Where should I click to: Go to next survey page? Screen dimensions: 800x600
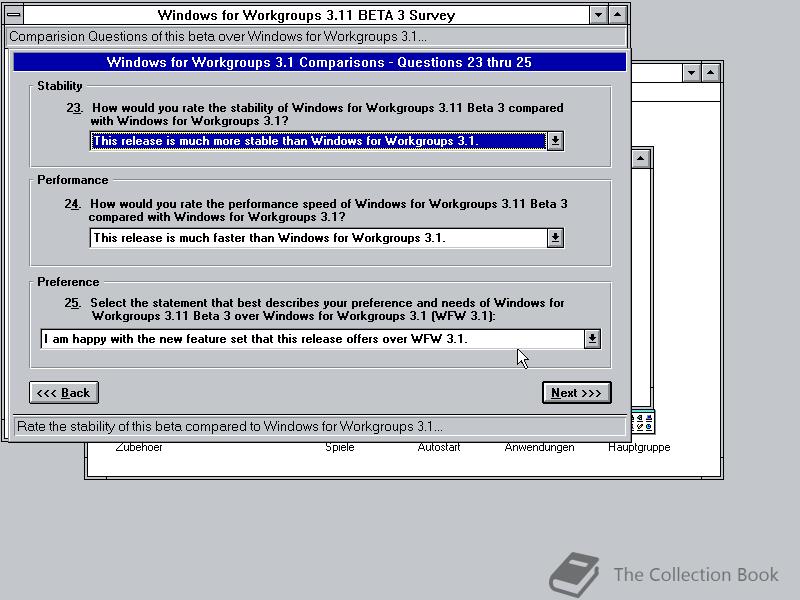(x=577, y=393)
